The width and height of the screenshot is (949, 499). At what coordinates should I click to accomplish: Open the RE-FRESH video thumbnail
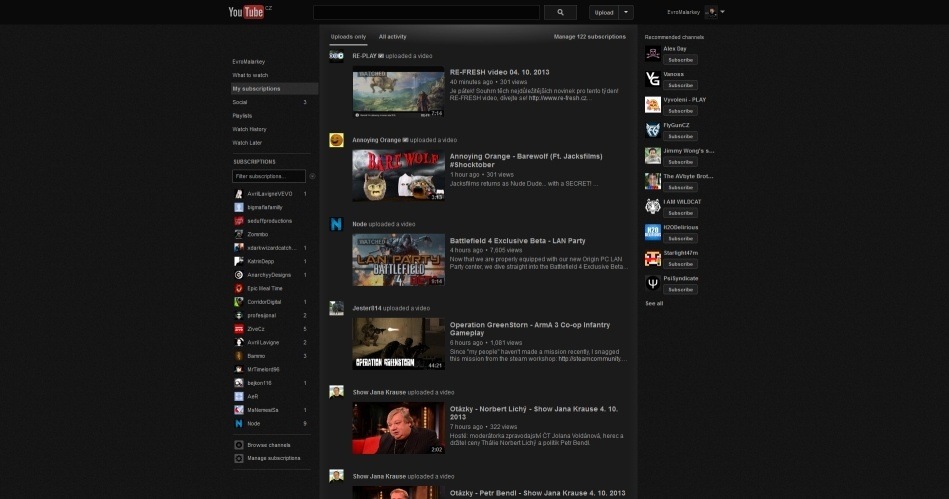[x=398, y=91]
